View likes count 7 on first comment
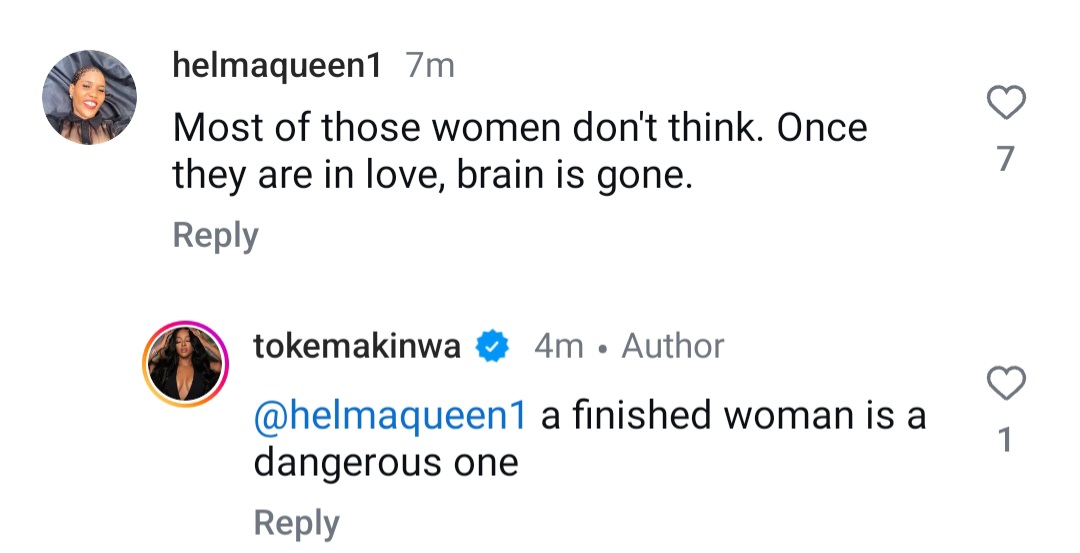This screenshot has height=553, width=1080. point(1006,158)
